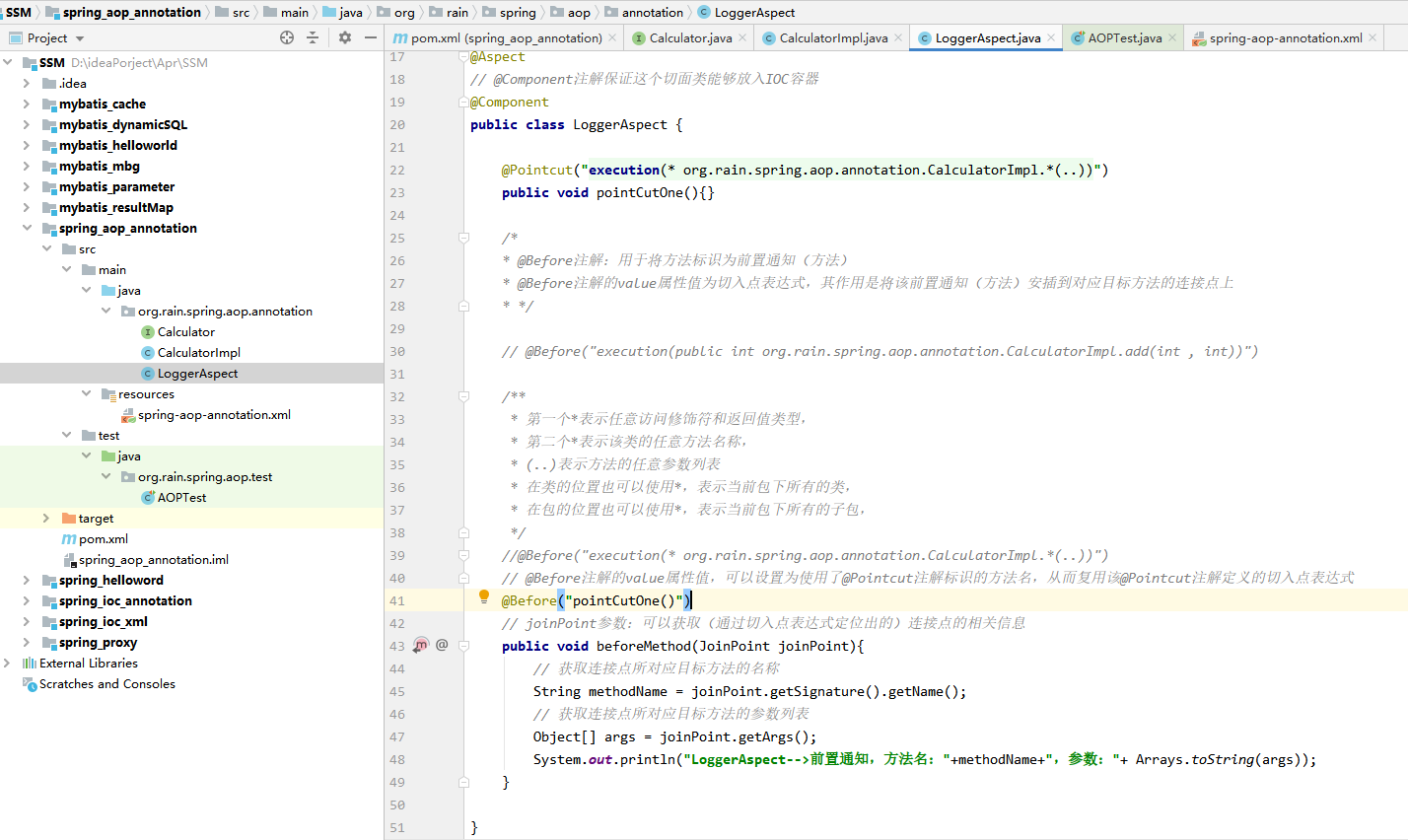This screenshot has width=1408, height=840.
Task: Click the red m gutter icon on line 43
Action: pyautogui.click(x=421, y=645)
